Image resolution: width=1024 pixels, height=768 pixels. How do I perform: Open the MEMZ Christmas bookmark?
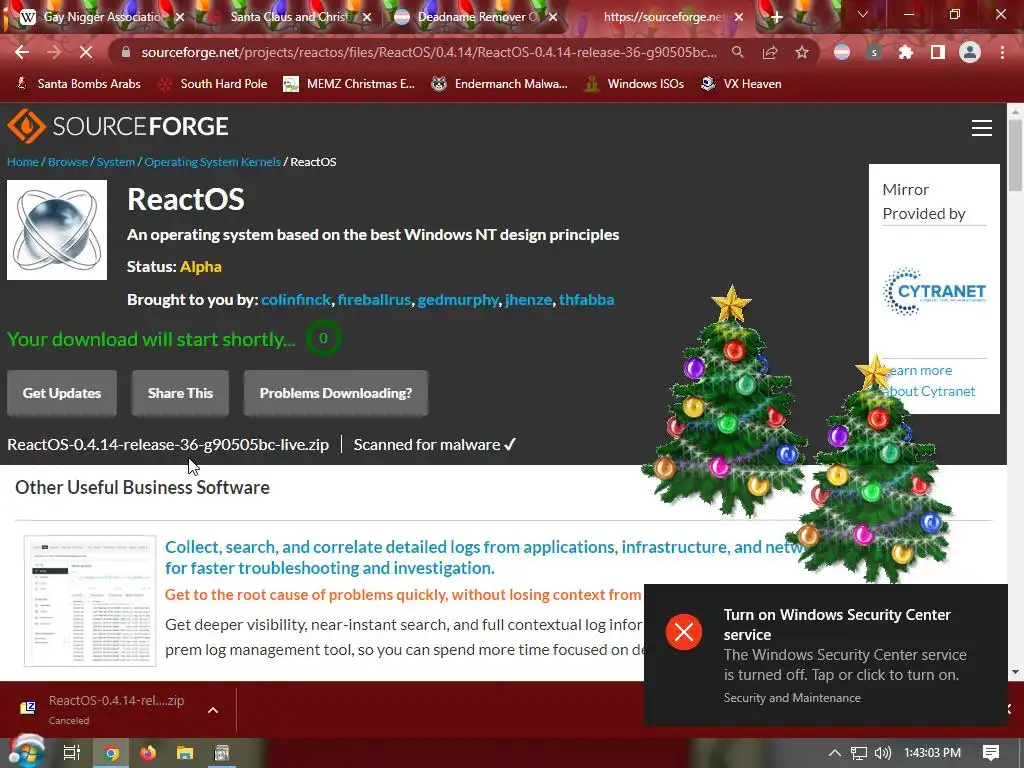tap(349, 84)
